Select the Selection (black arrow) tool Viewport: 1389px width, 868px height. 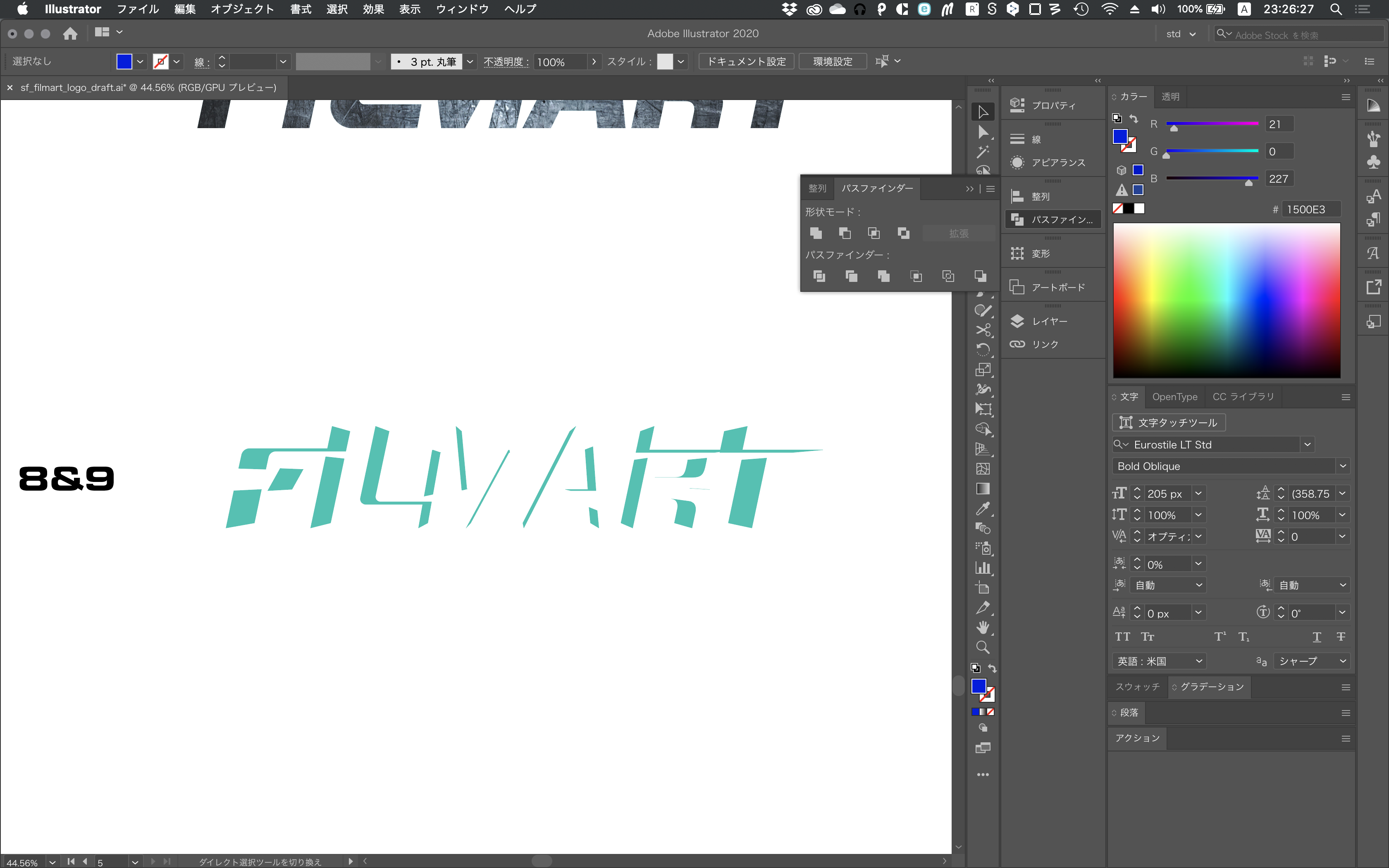[x=983, y=111]
